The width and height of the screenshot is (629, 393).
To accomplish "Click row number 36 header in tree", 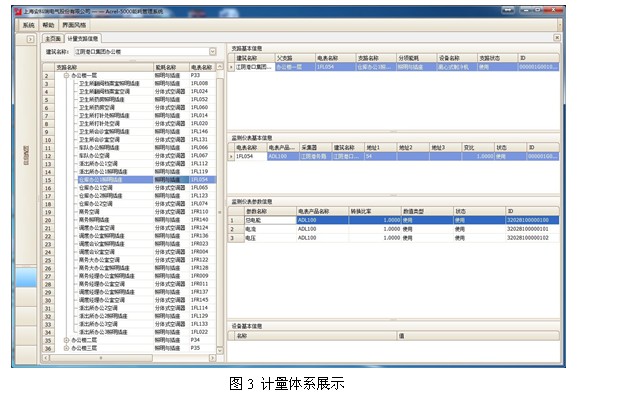I will (x=48, y=348).
